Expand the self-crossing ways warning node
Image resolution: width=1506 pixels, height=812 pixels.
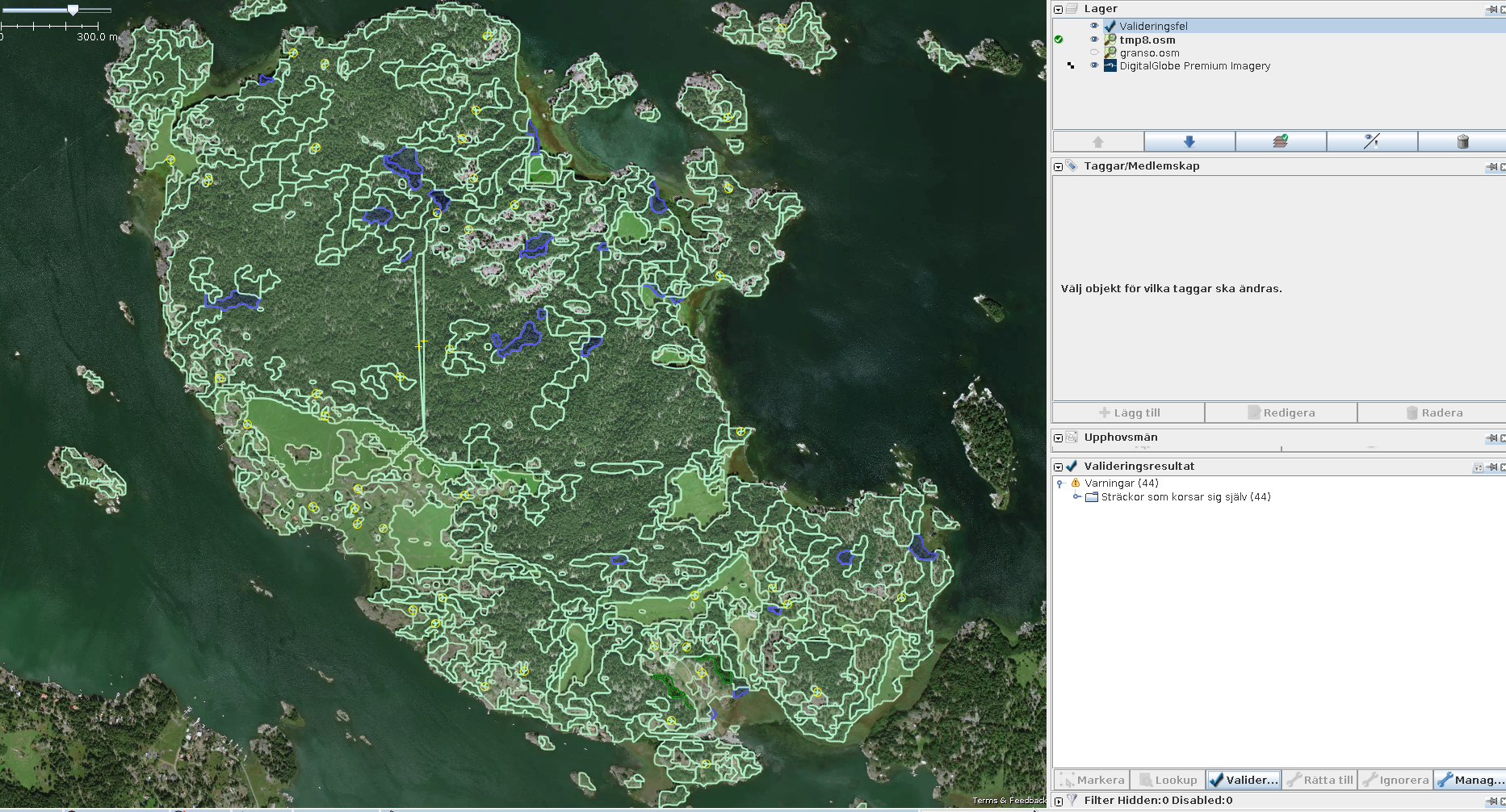pyautogui.click(x=1076, y=497)
